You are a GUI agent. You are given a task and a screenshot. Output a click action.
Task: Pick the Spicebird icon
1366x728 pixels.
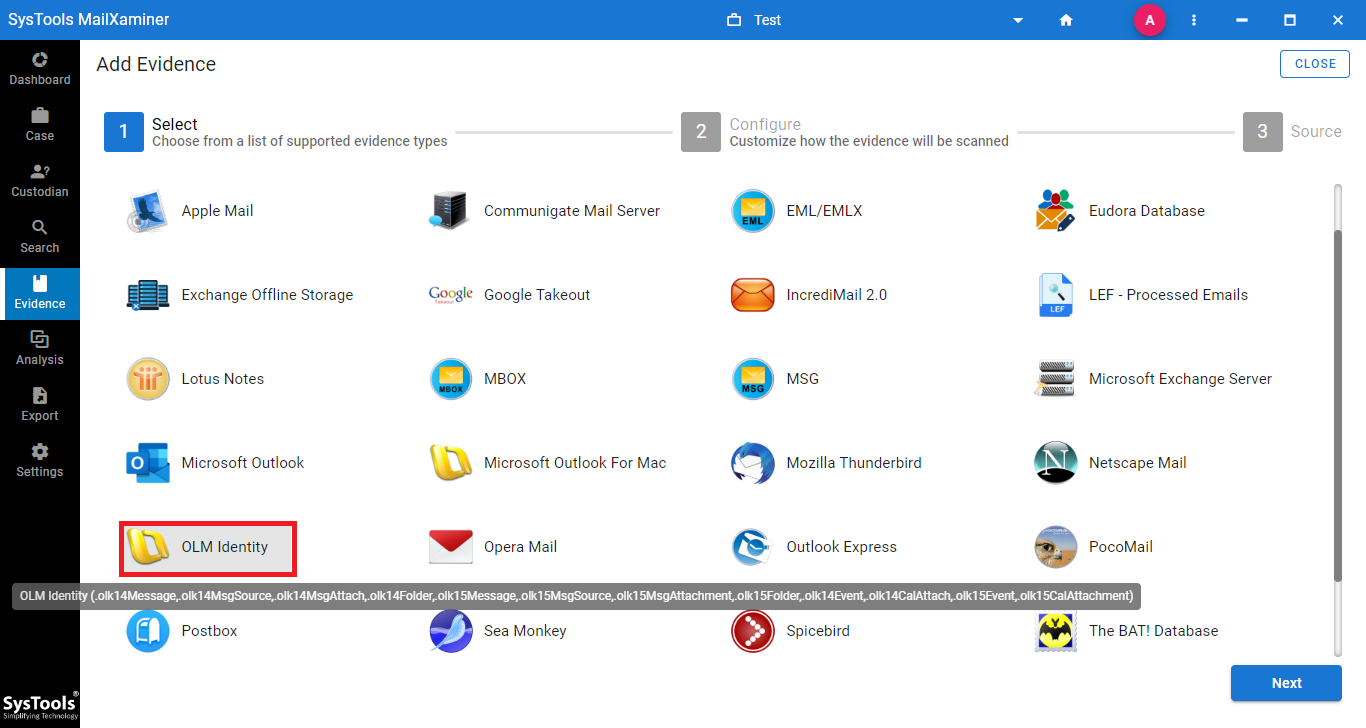coord(753,631)
